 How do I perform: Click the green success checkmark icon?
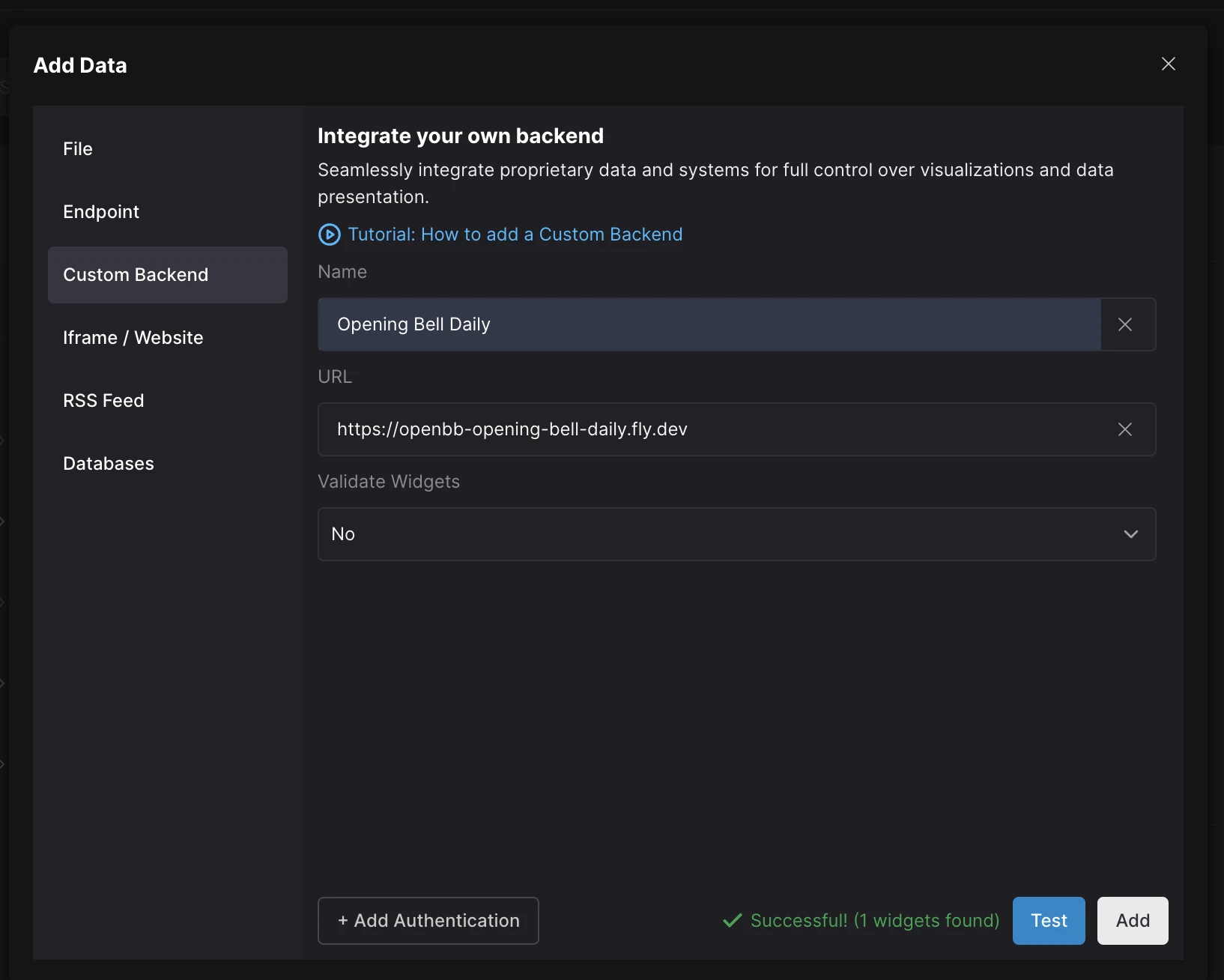(732, 920)
